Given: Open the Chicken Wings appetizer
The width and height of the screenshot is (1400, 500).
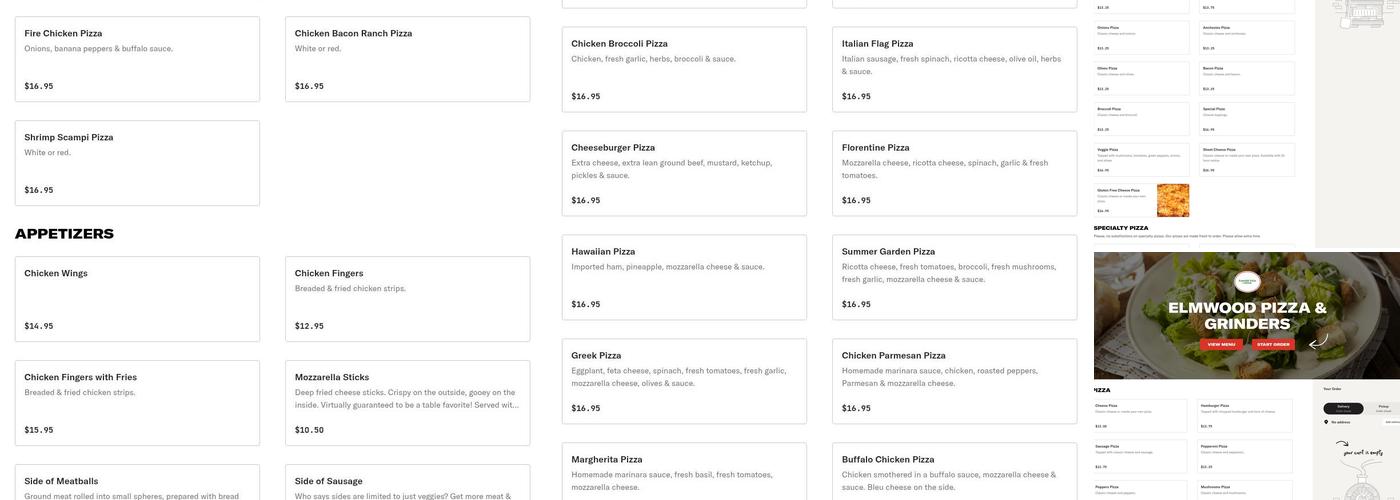Looking at the screenshot, I should point(137,299).
